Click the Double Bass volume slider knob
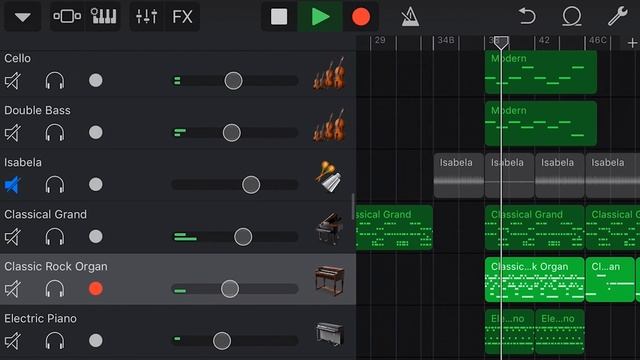The image size is (640, 360). [232, 133]
